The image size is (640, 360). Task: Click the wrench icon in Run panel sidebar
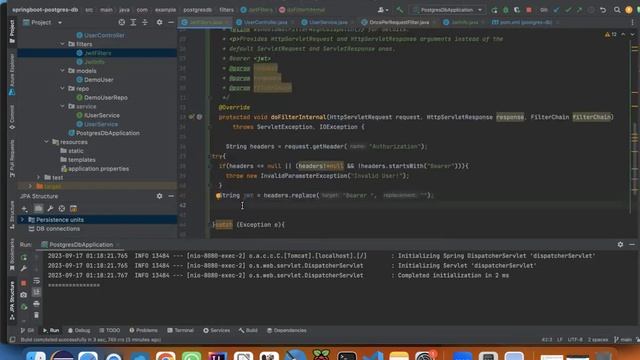[24, 269]
